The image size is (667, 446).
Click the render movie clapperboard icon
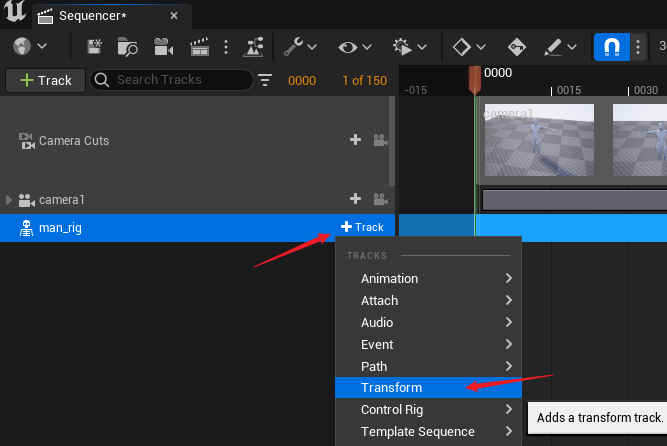click(x=199, y=47)
